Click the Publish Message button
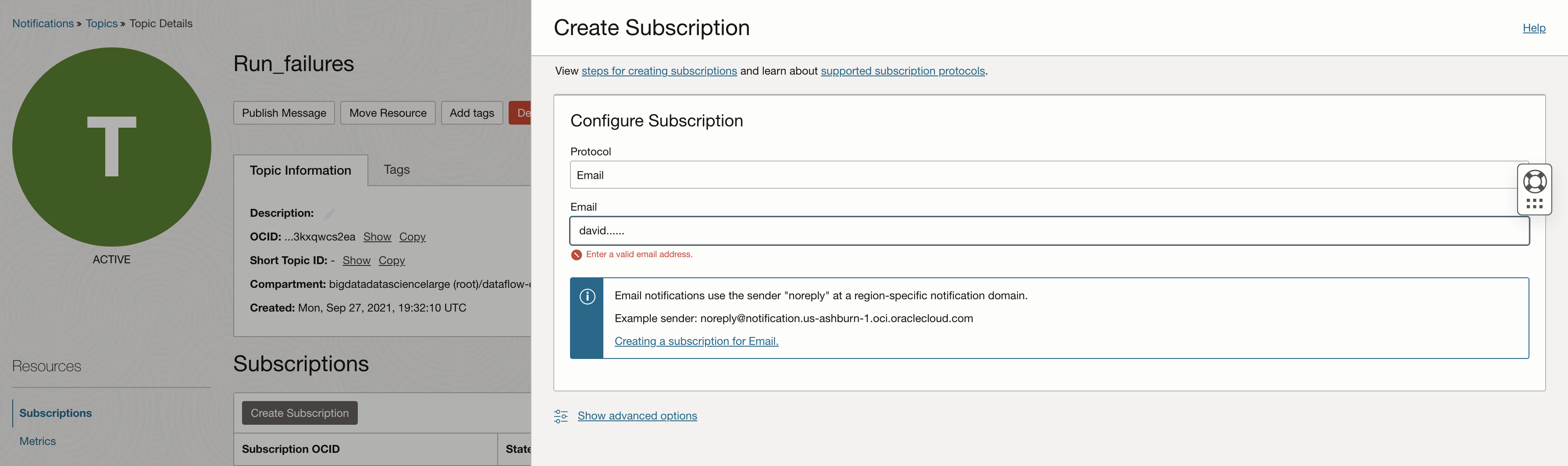This screenshot has width=1568, height=466. (x=284, y=113)
